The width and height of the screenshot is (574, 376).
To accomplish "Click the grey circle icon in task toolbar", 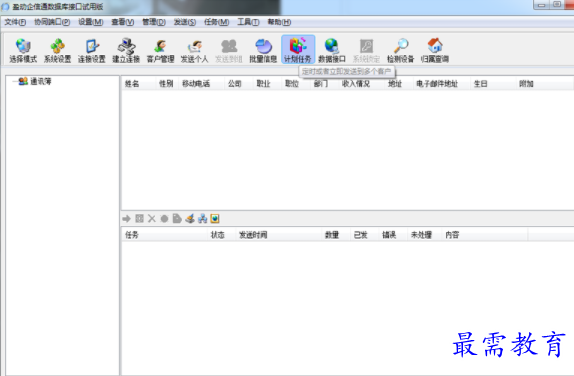I will coord(164,219).
